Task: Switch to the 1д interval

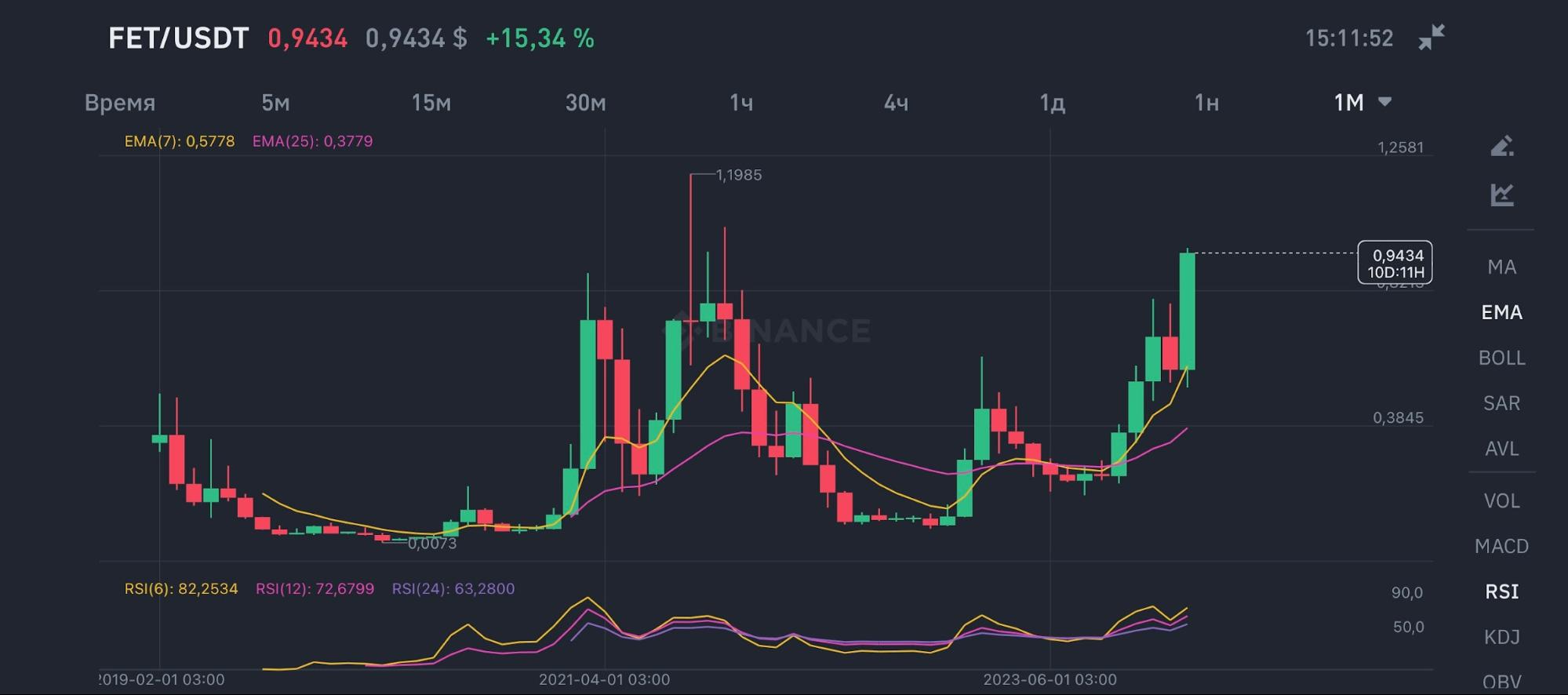Action: pos(1052,103)
